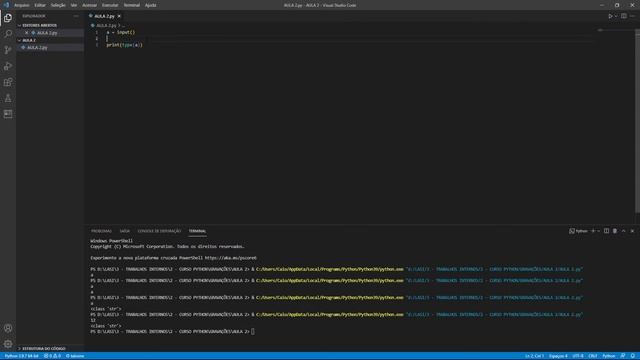Place cursor on line 1 a = input()

[x=120, y=32]
